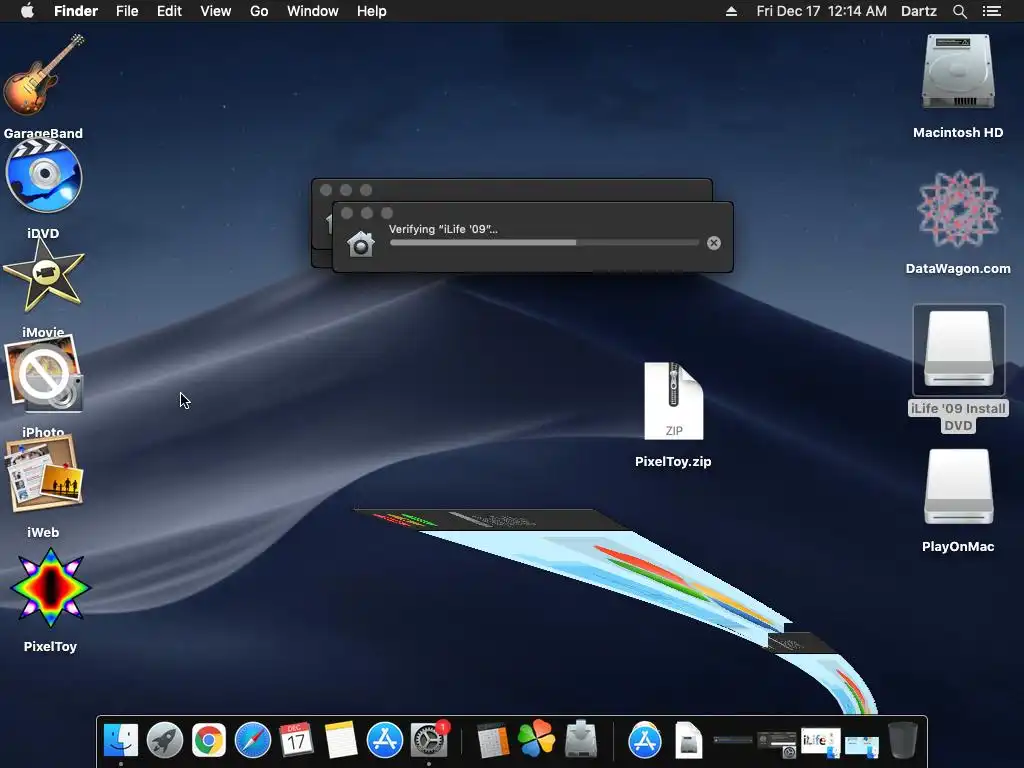Open the GarageBand guitar icon on desktop

[x=44, y=75]
